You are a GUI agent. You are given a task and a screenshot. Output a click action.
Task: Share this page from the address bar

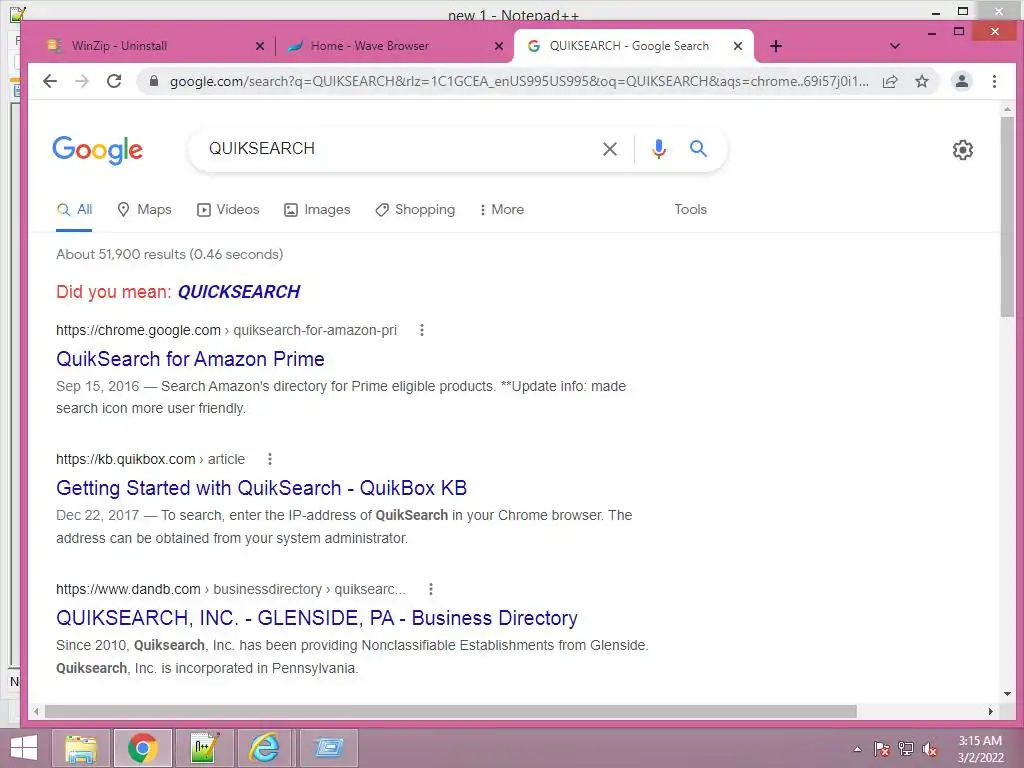click(889, 81)
